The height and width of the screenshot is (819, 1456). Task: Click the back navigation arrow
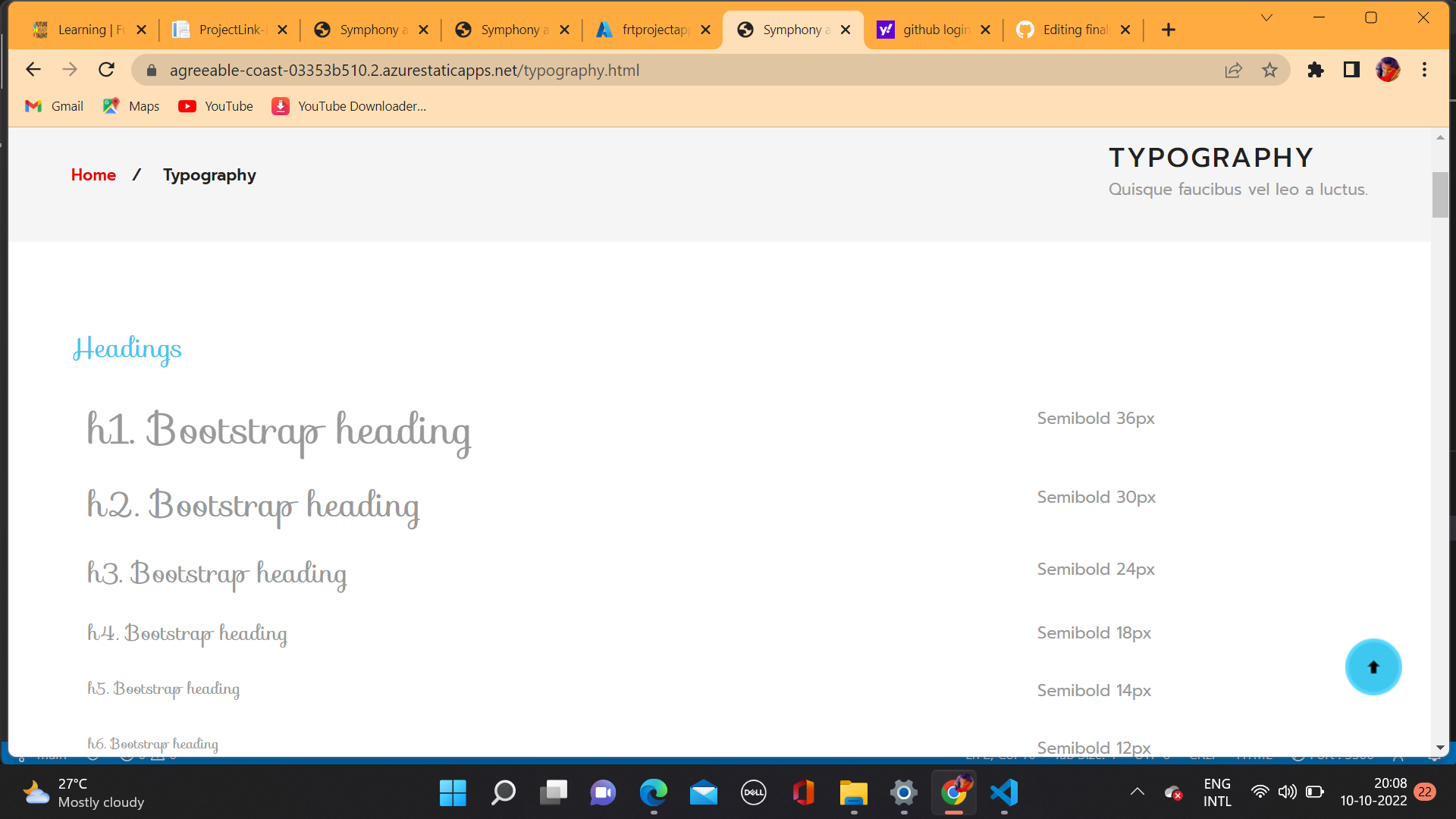[33, 69]
